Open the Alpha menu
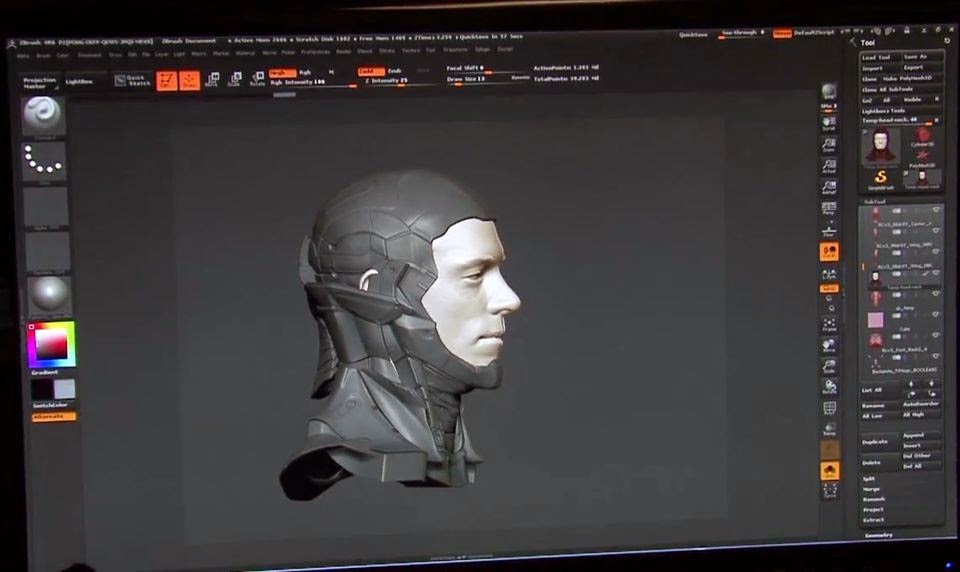This screenshot has width=960, height=572. [x=23, y=56]
